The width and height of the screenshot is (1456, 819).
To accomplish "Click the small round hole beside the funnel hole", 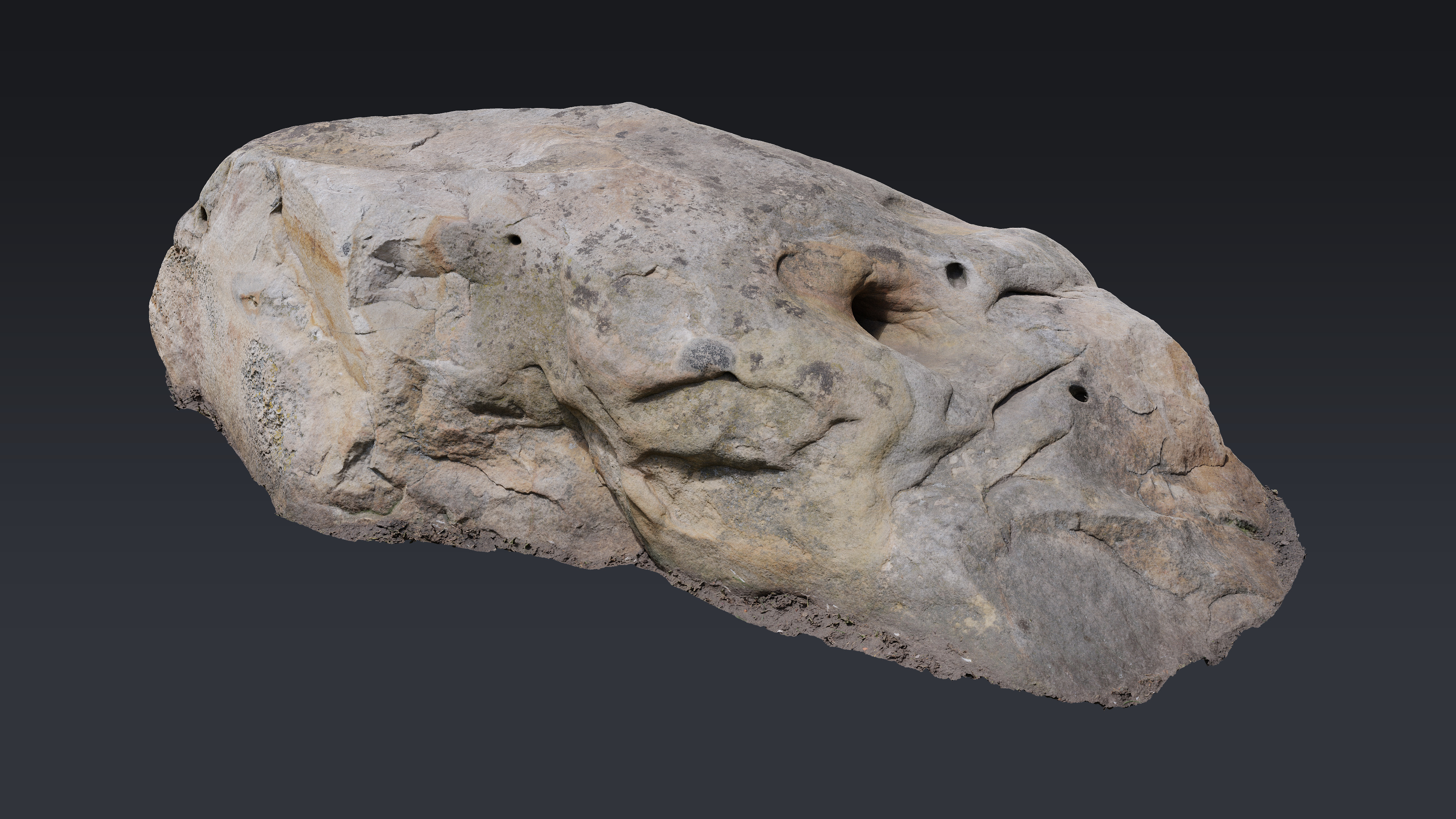I will 955,272.
